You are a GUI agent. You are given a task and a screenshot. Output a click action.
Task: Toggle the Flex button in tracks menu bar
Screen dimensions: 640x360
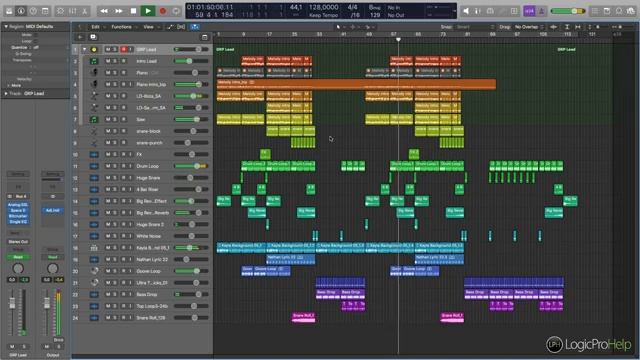click(181, 27)
